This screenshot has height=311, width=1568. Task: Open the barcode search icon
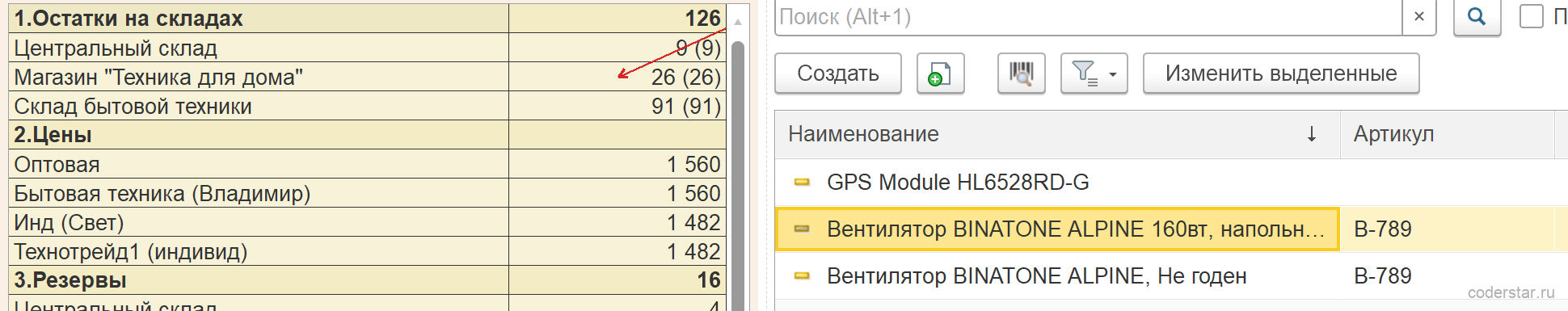[x=1022, y=74]
